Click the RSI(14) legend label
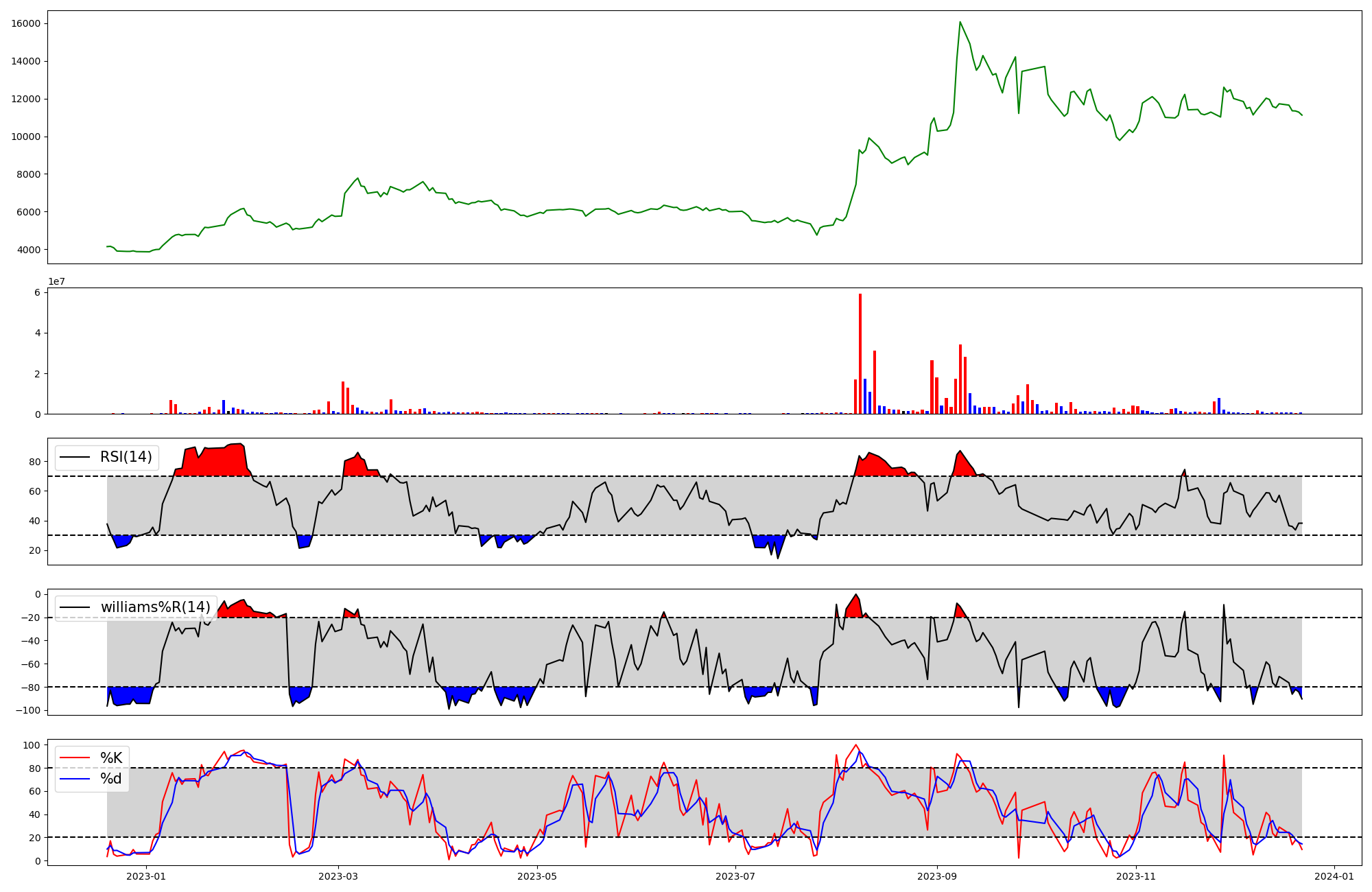Viewport: 1372px width, 892px height. click(x=126, y=457)
